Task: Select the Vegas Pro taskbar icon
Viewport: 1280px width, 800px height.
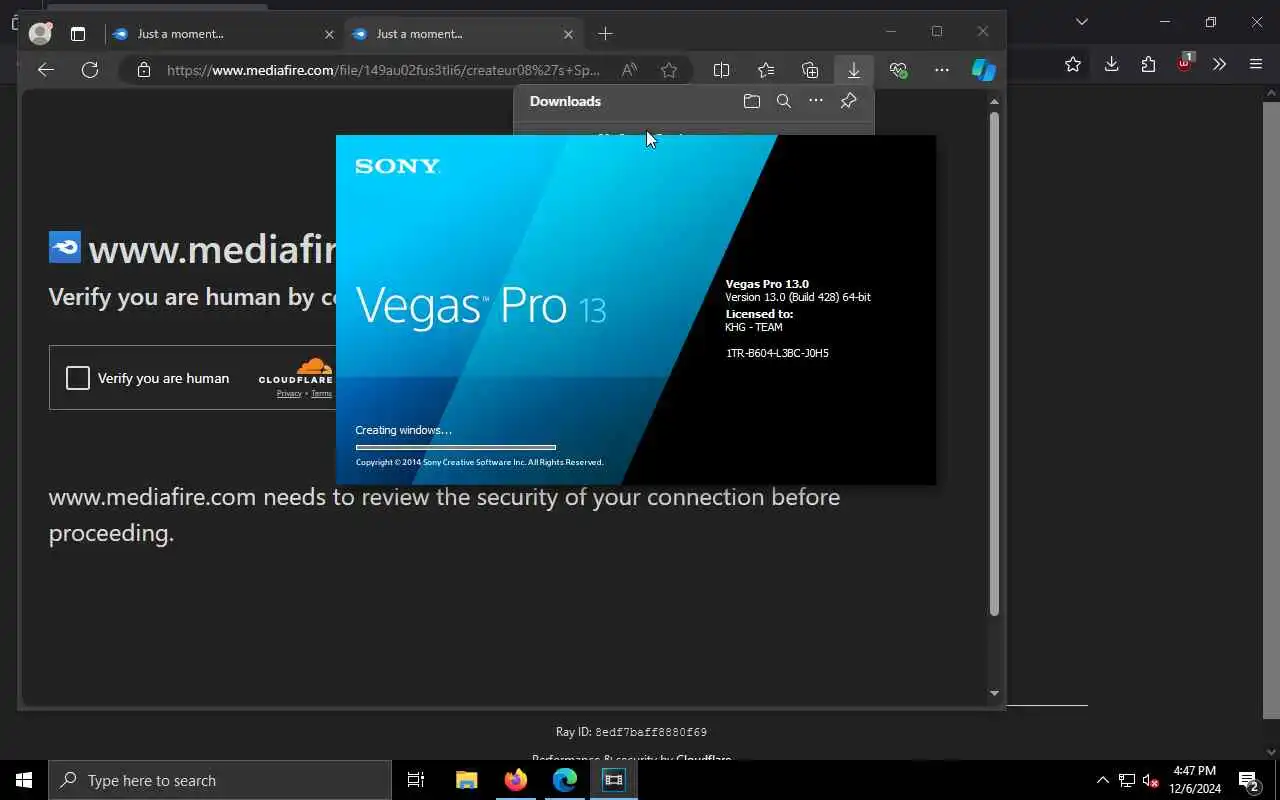Action: click(x=614, y=780)
